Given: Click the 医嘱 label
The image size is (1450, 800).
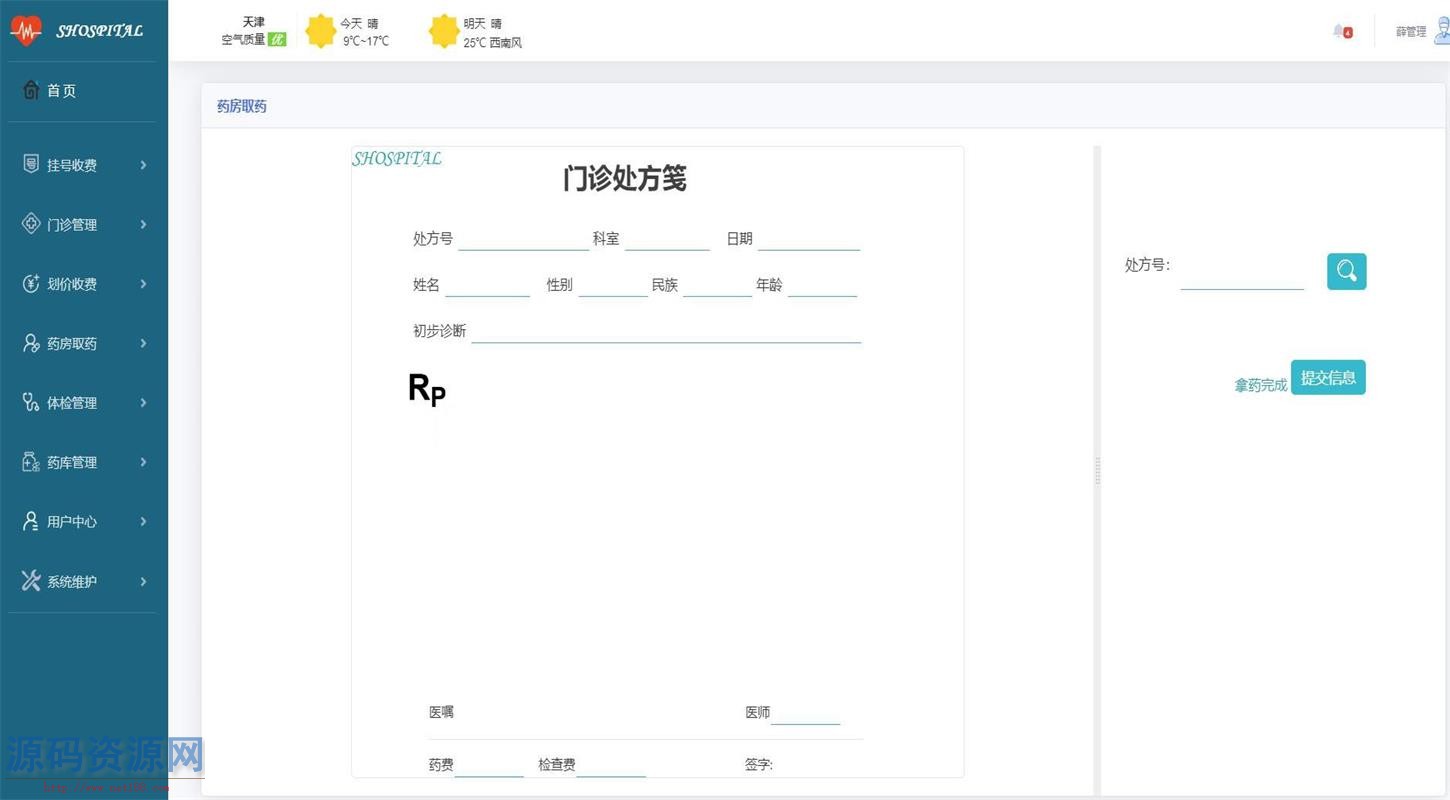Looking at the screenshot, I should point(441,712).
